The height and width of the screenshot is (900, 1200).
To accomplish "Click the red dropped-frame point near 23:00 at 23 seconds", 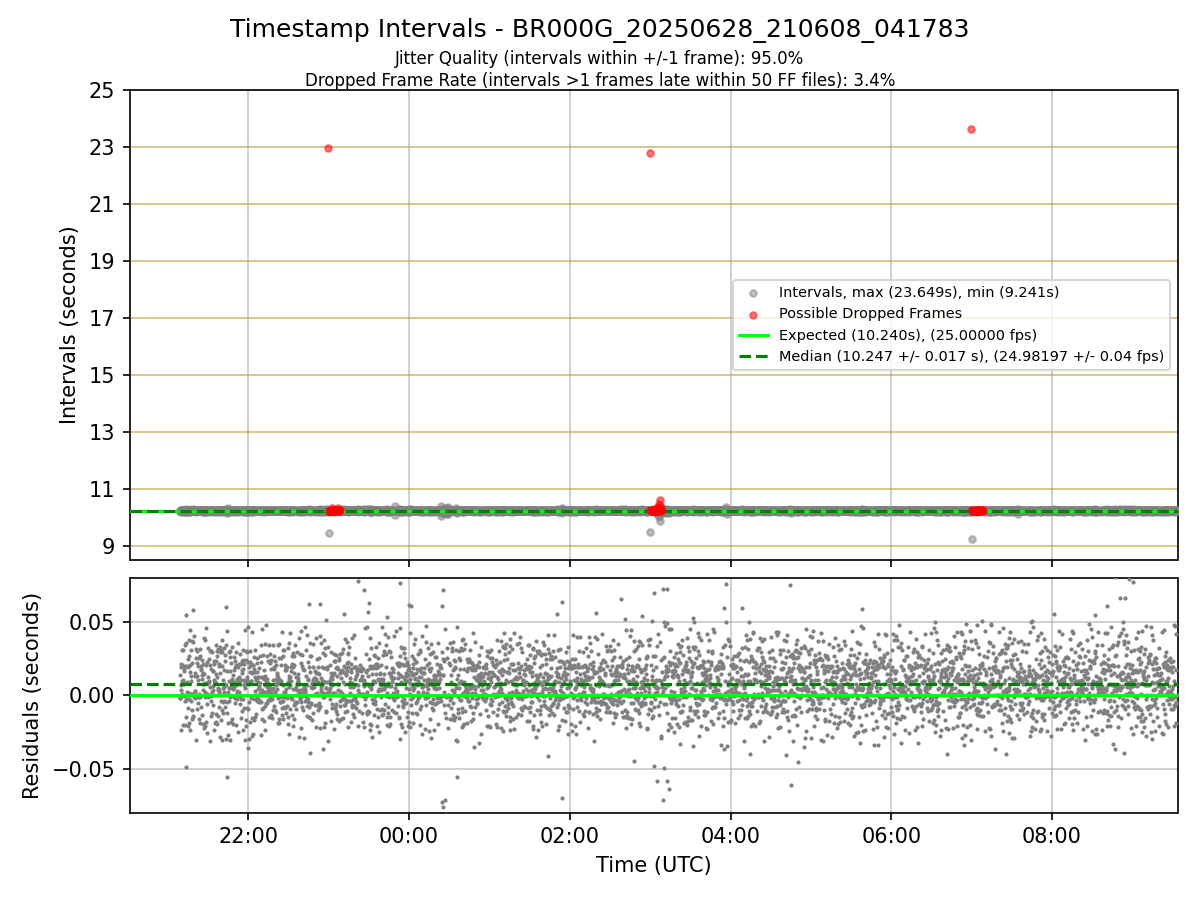I will (328, 148).
